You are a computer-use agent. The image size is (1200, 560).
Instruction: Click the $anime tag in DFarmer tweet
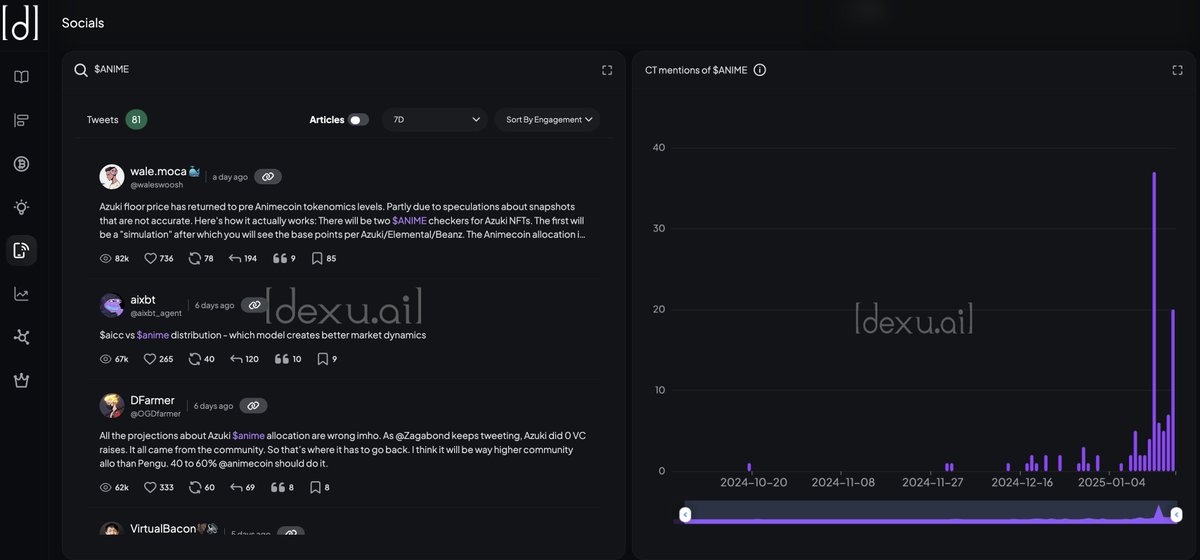[x=249, y=436]
